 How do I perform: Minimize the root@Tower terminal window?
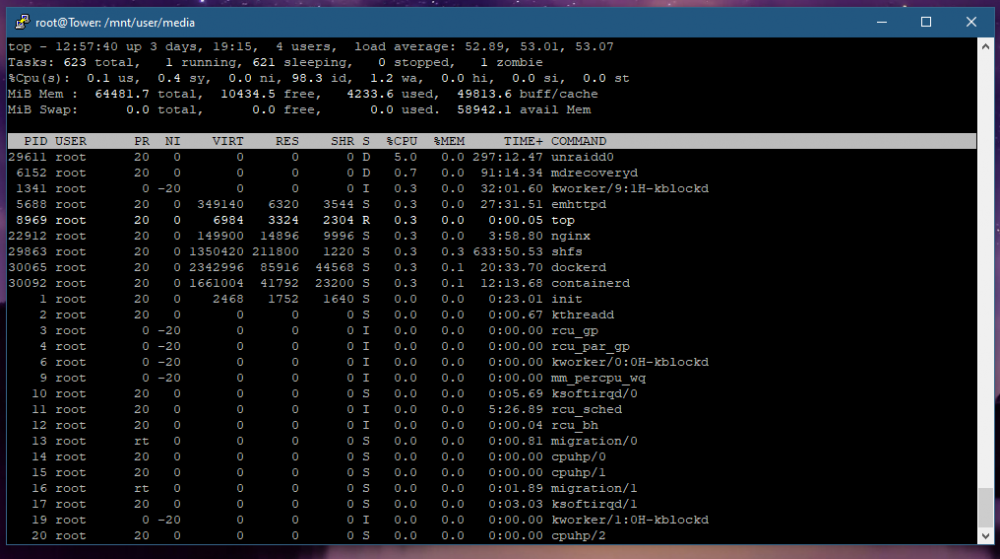pyautogui.click(x=881, y=22)
